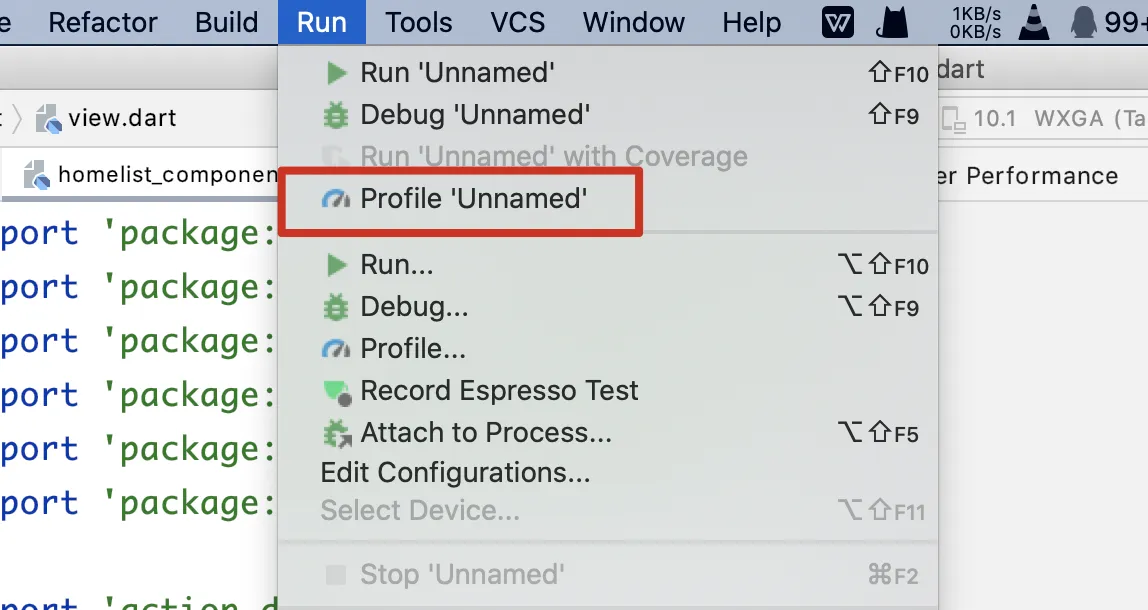Click the Debug 'Unnamed' bug icon
This screenshot has height=610, width=1148.
click(x=335, y=115)
